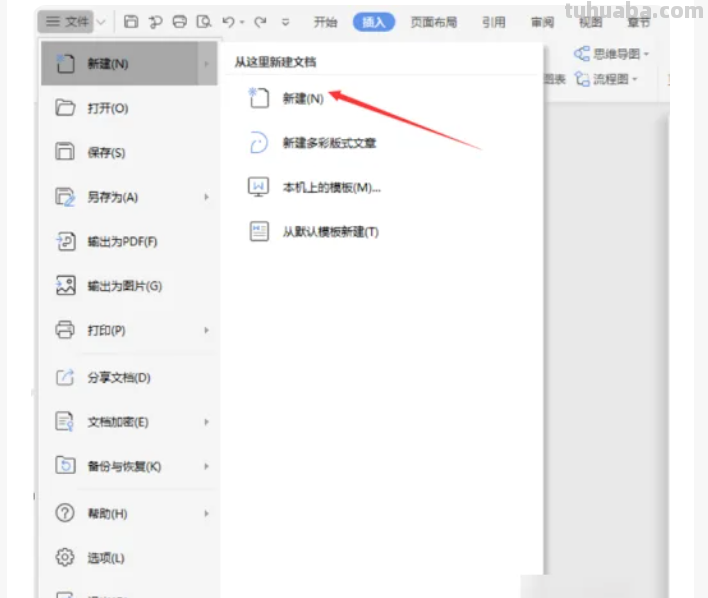Open the 文件 menu button
Screen dimensions: 708x598
click(65, 21)
